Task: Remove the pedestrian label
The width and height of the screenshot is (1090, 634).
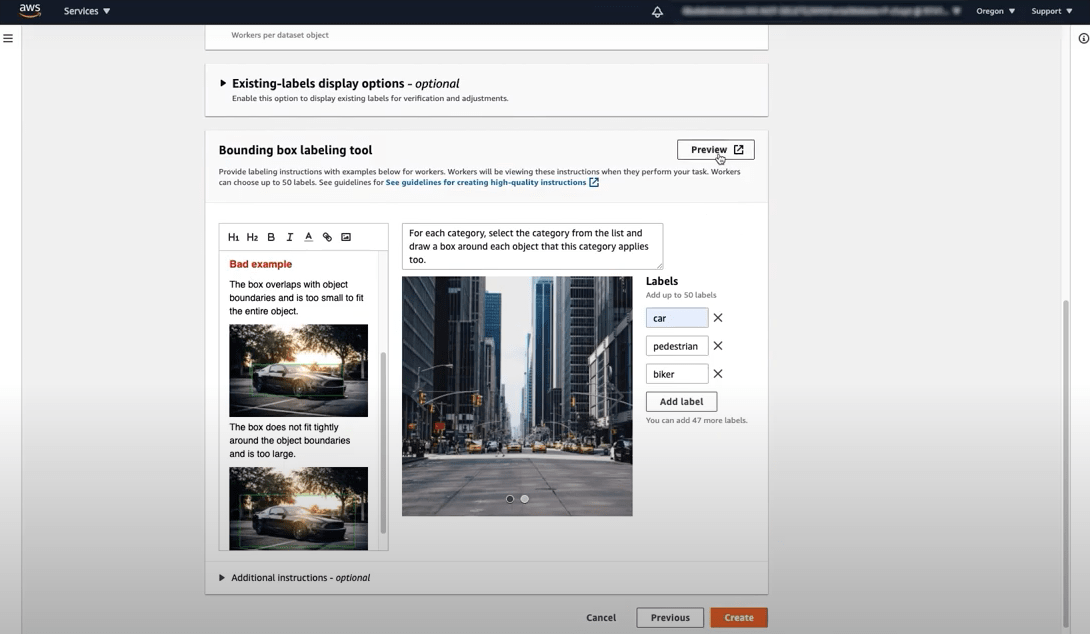Action: (718, 346)
